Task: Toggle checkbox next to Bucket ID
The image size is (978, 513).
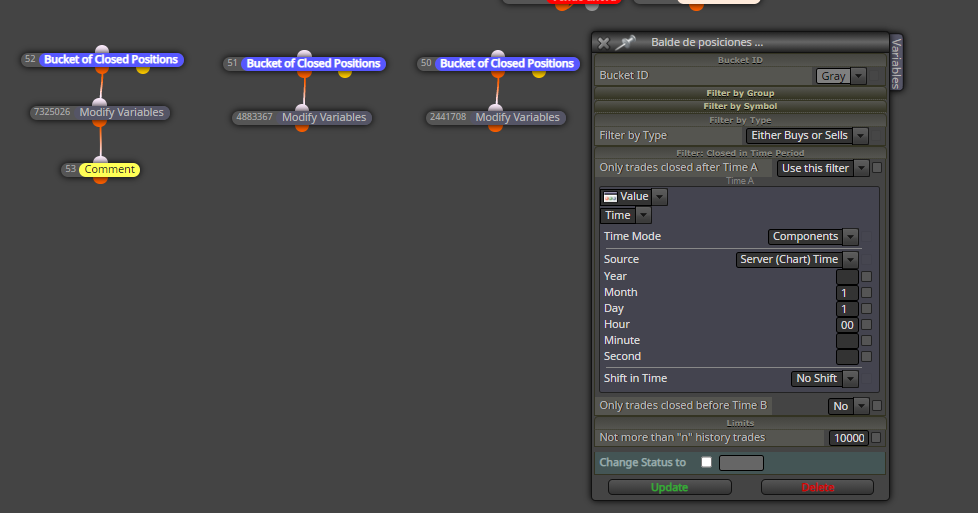Action: tap(876, 76)
